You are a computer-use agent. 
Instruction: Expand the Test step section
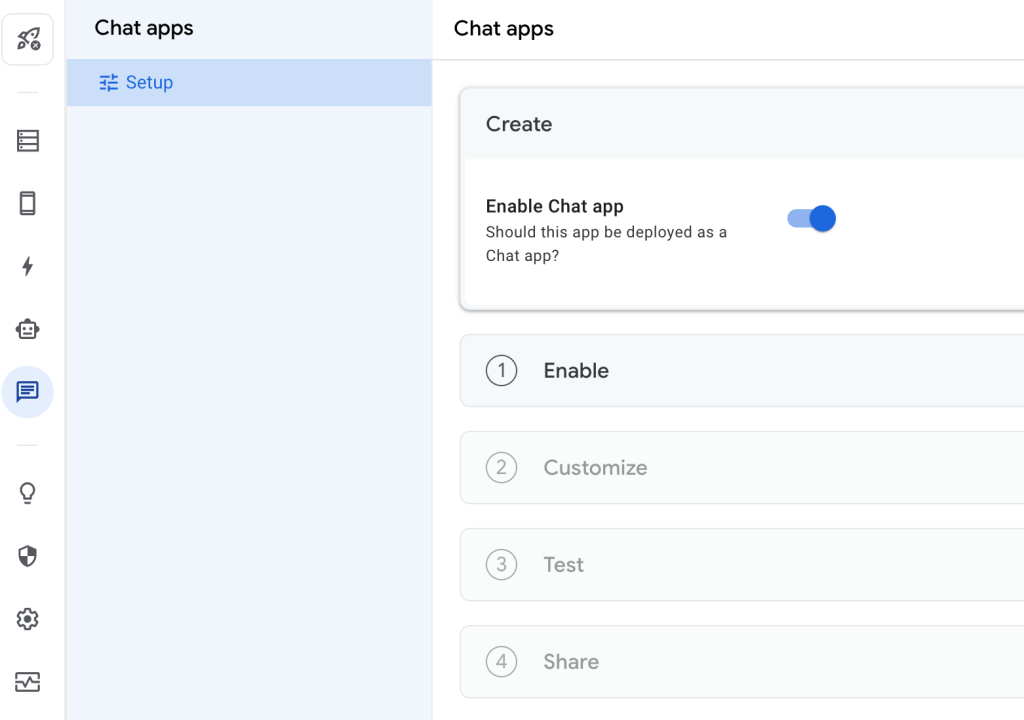(x=740, y=565)
